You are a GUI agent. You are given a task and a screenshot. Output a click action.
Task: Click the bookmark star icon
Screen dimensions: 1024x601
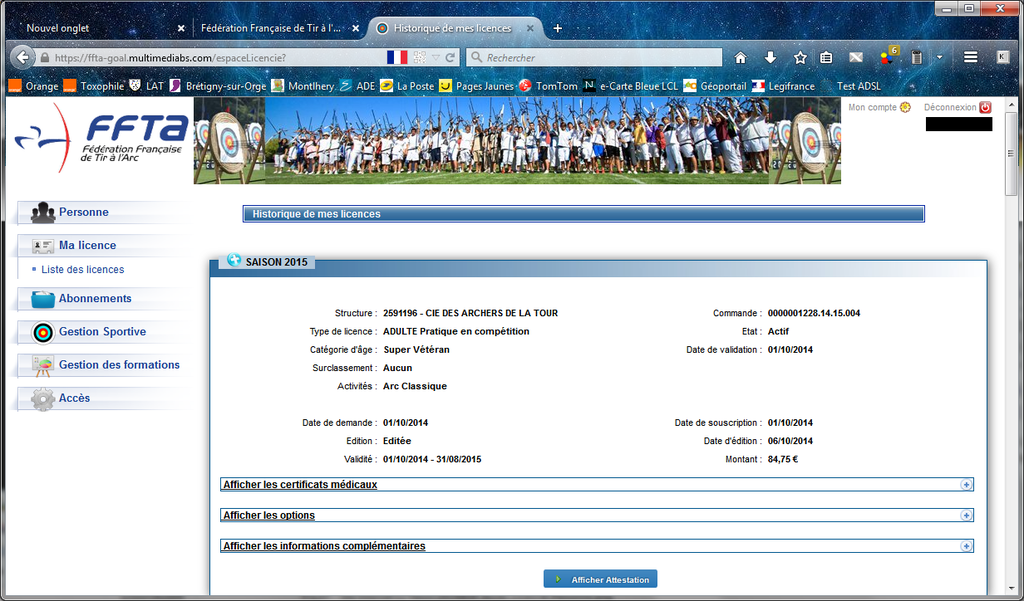(799, 58)
